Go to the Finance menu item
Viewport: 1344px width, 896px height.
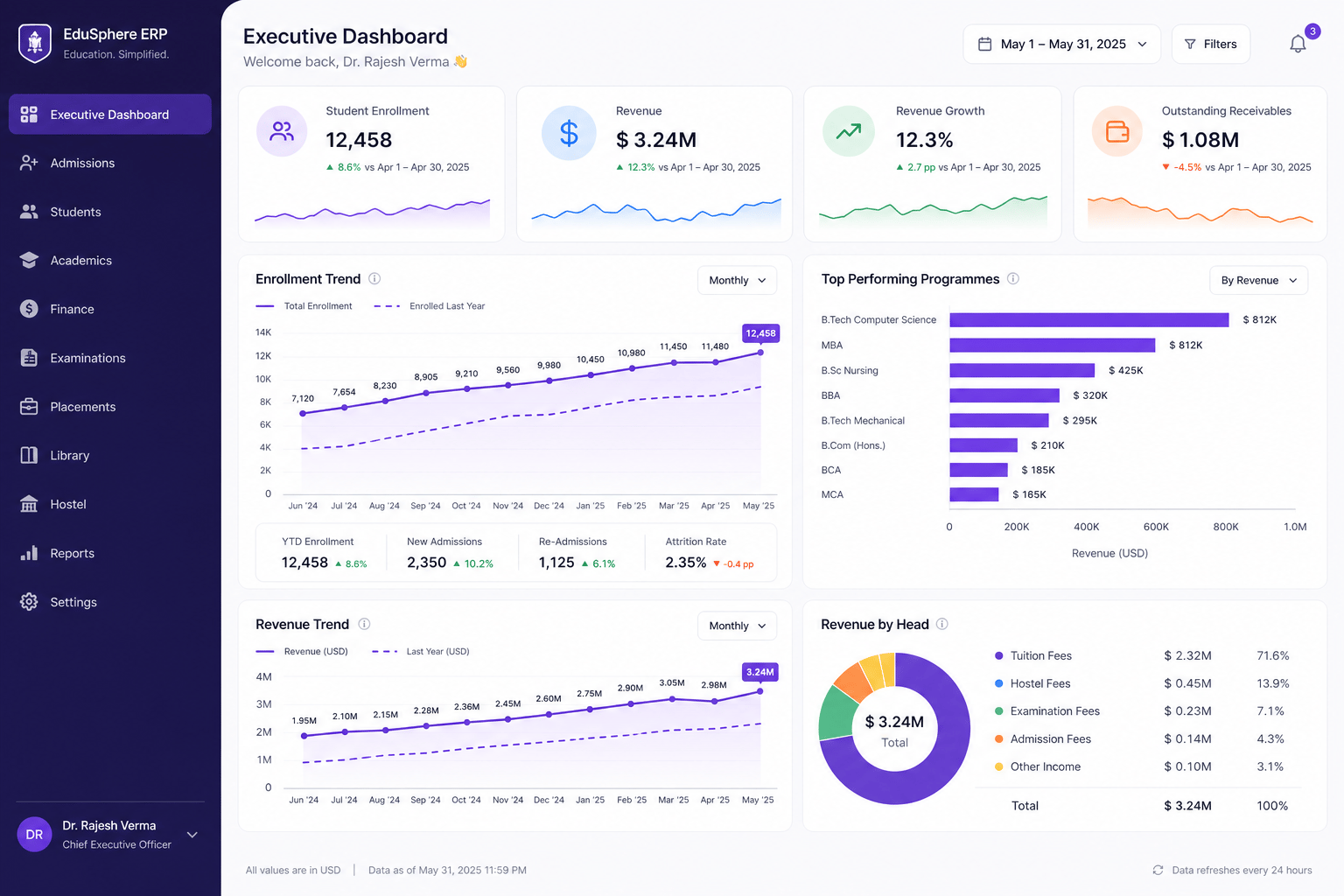(110, 309)
